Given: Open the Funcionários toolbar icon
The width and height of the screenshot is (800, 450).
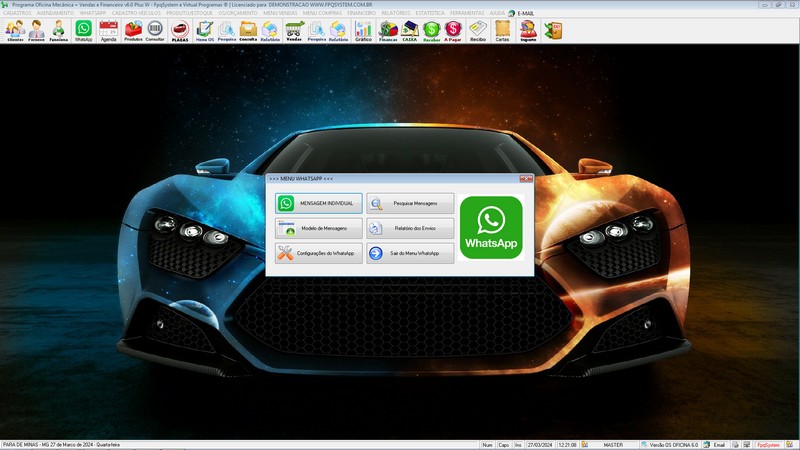Looking at the screenshot, I should 59,31.
